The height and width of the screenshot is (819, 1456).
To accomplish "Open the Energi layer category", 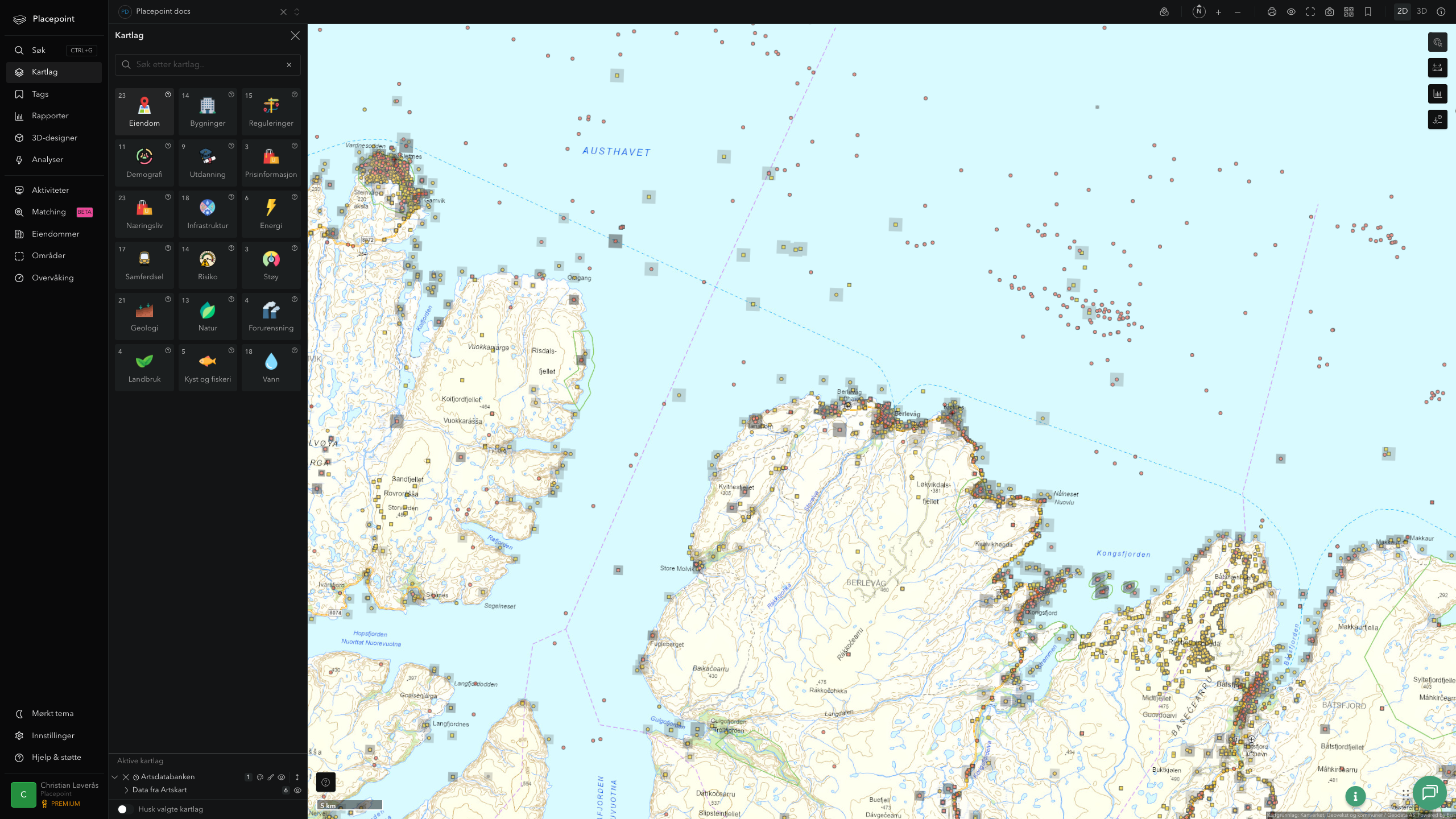I will pyautogui.click(x=271, y=214).
